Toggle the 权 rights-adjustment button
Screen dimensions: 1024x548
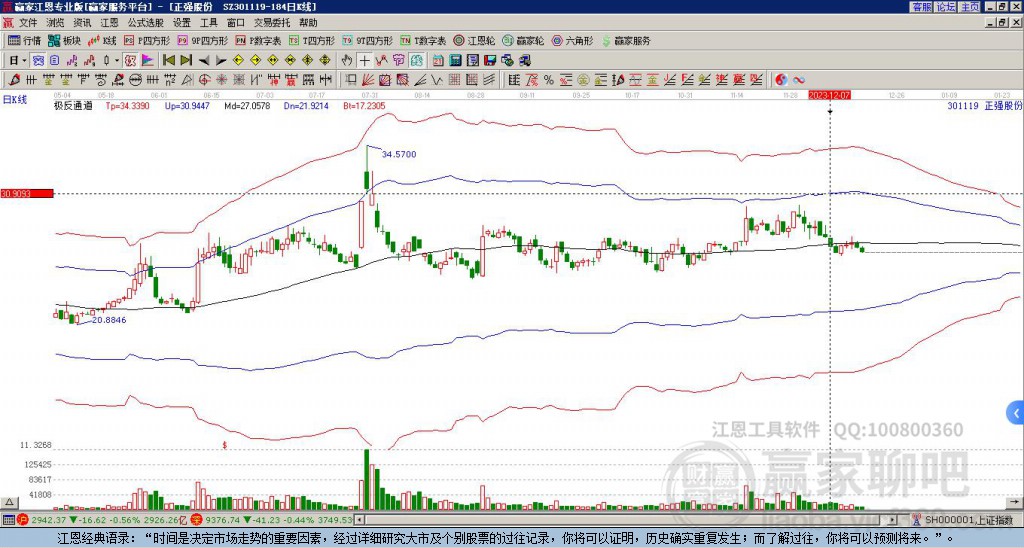point(130,61)
